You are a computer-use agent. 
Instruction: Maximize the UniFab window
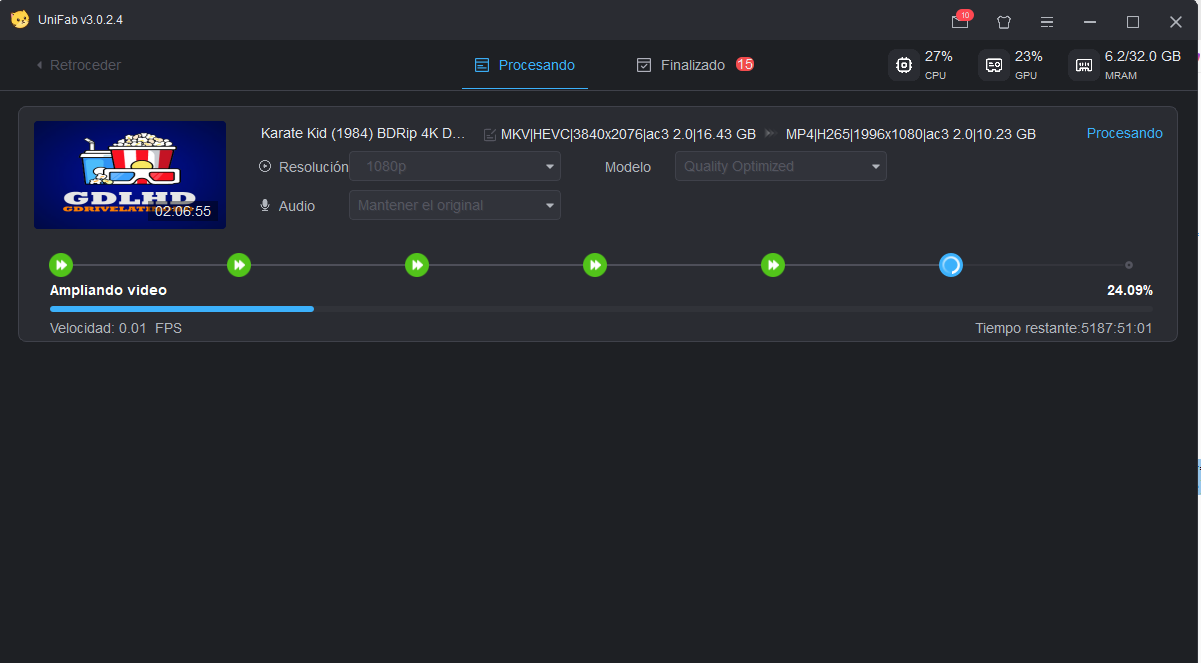pos(1133,21)
